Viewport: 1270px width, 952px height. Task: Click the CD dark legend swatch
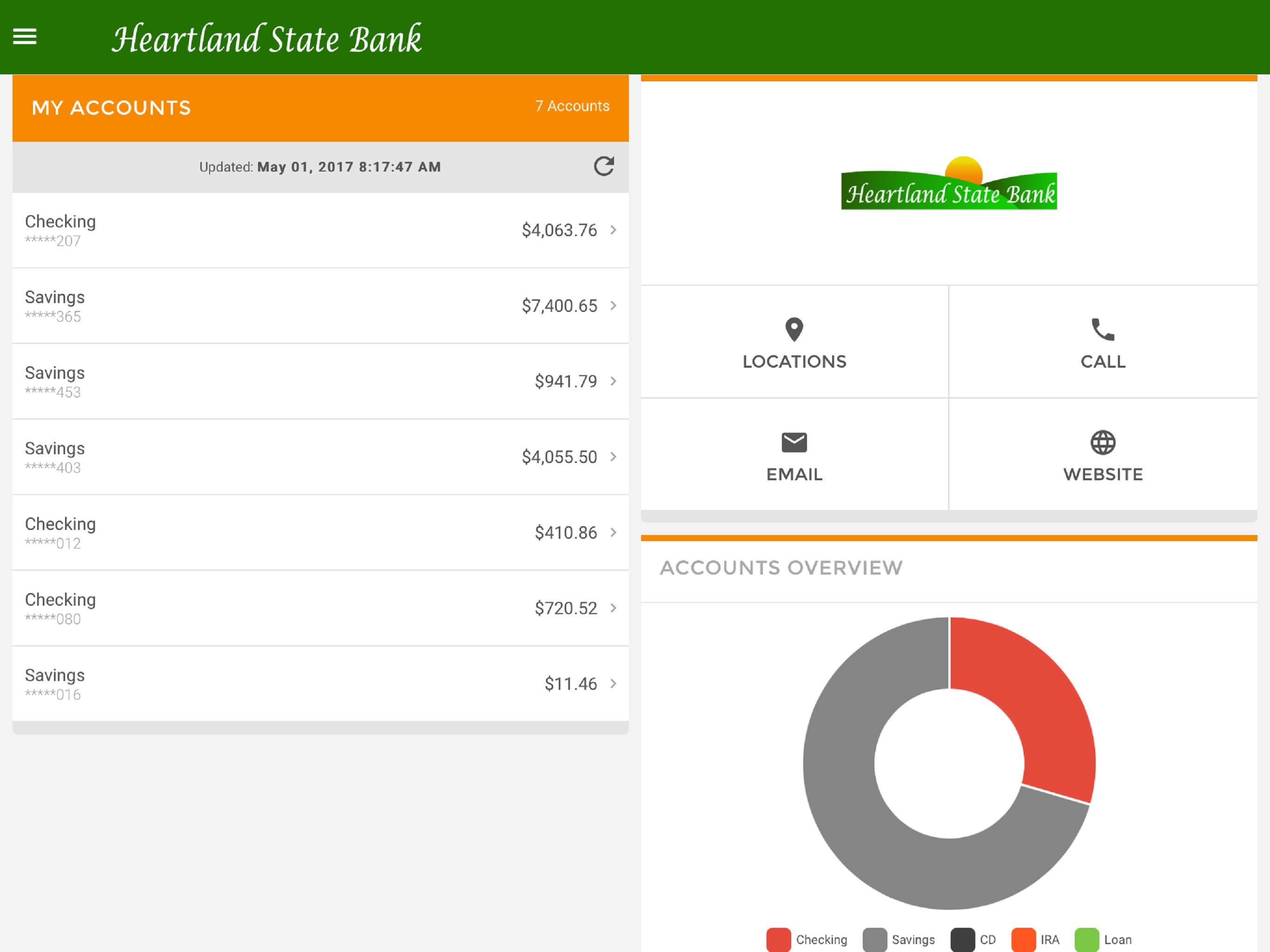coord(962,940)
